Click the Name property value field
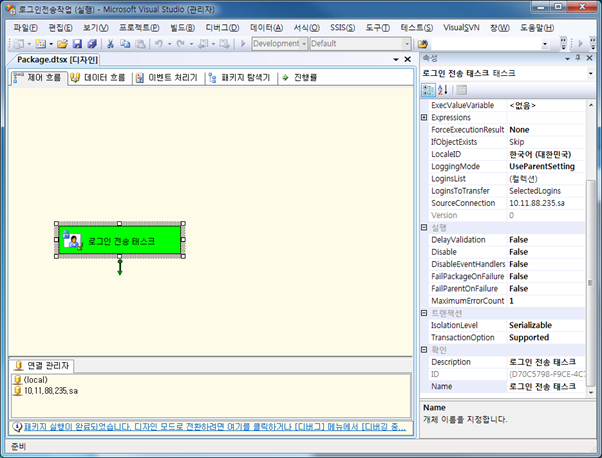 tap(545, 386)
